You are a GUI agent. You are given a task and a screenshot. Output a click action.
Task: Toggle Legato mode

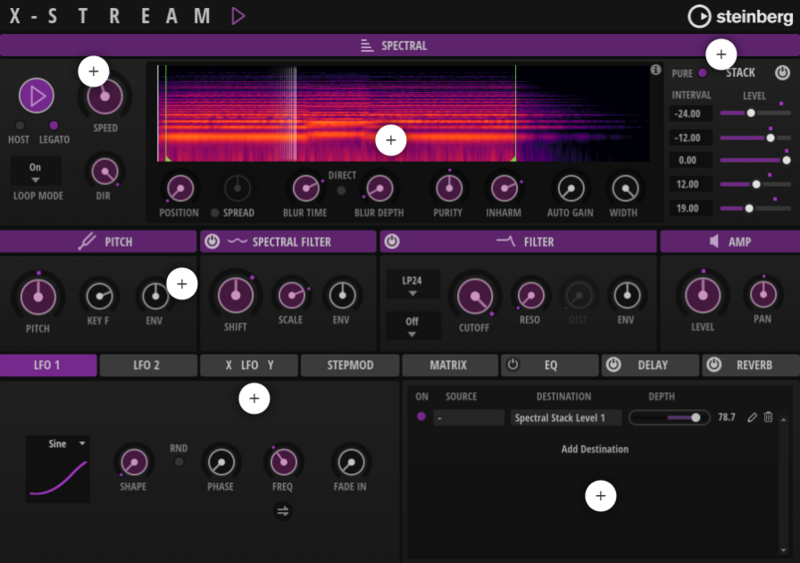(x=54, y=126)
